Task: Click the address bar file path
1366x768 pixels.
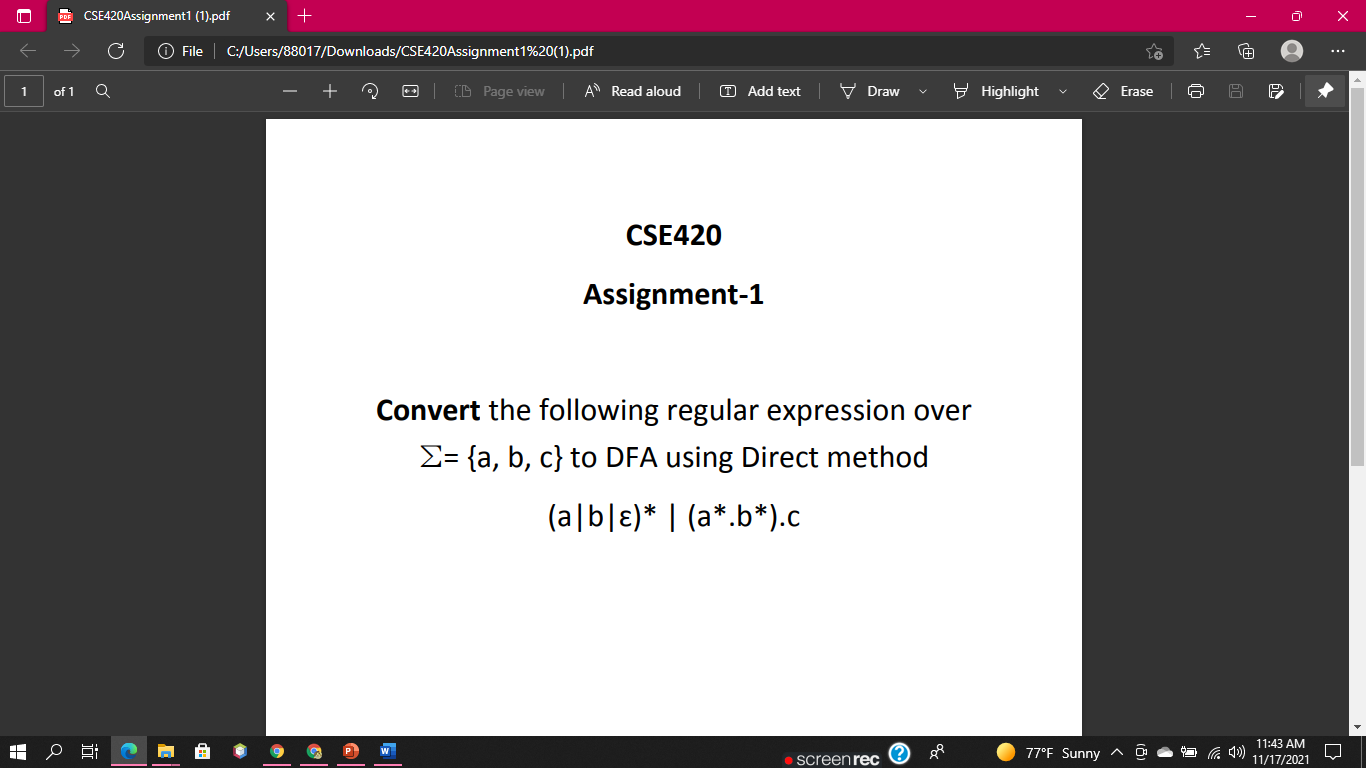Action: (410, 51)
